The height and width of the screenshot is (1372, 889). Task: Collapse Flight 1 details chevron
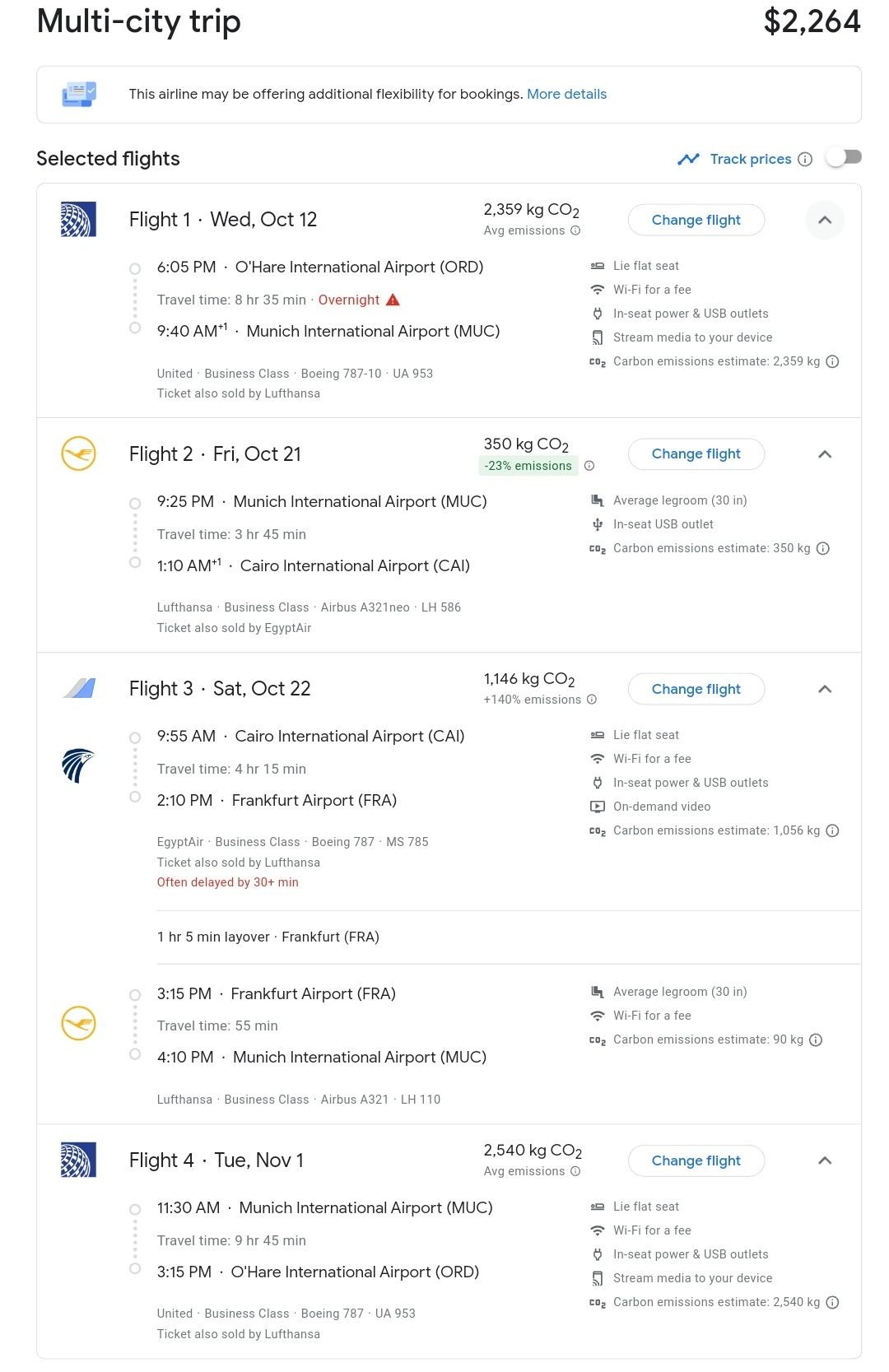(825, 220)
